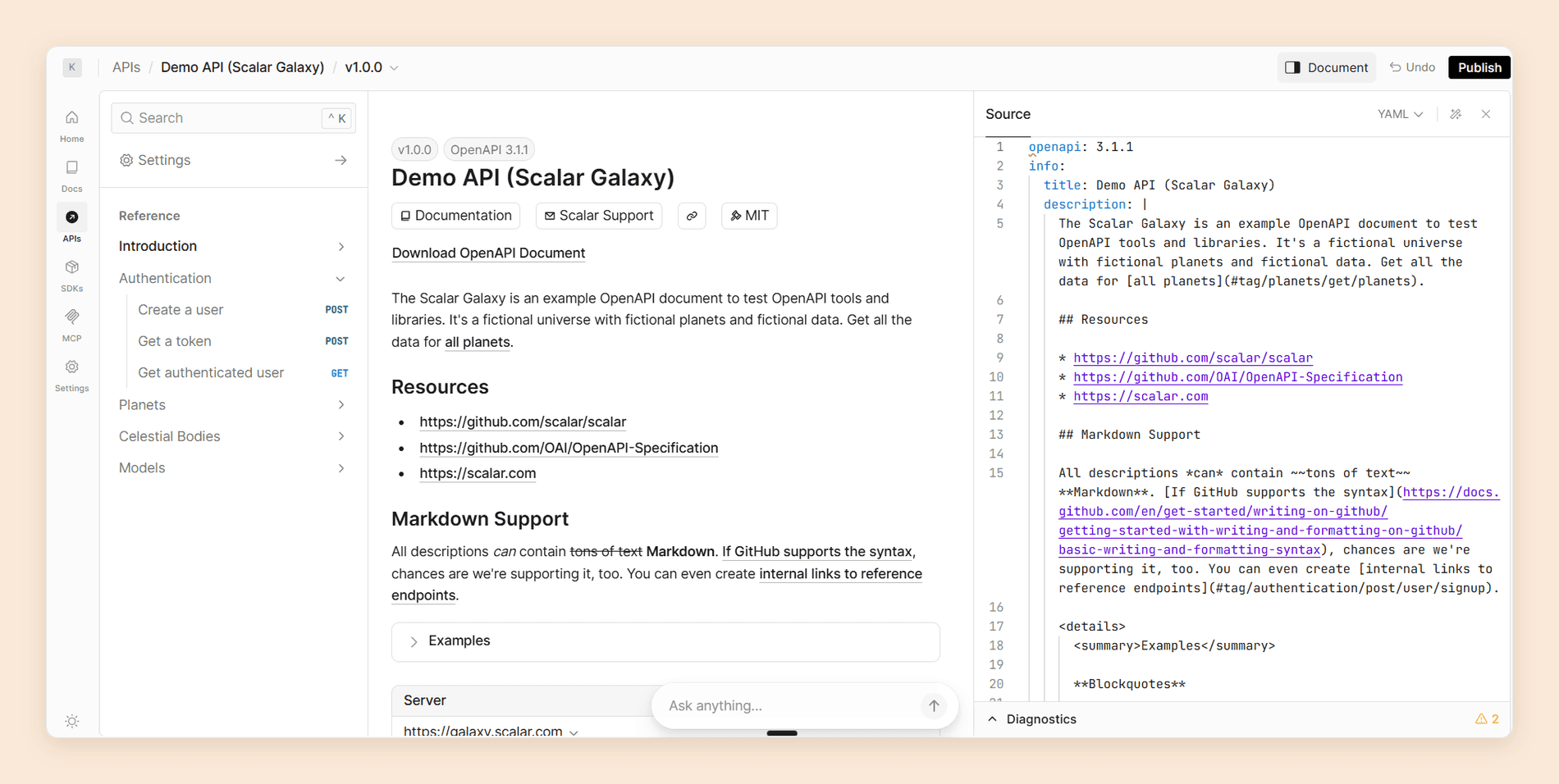Click the OpenAPI 3.1.1 badge

click(489, 149)
